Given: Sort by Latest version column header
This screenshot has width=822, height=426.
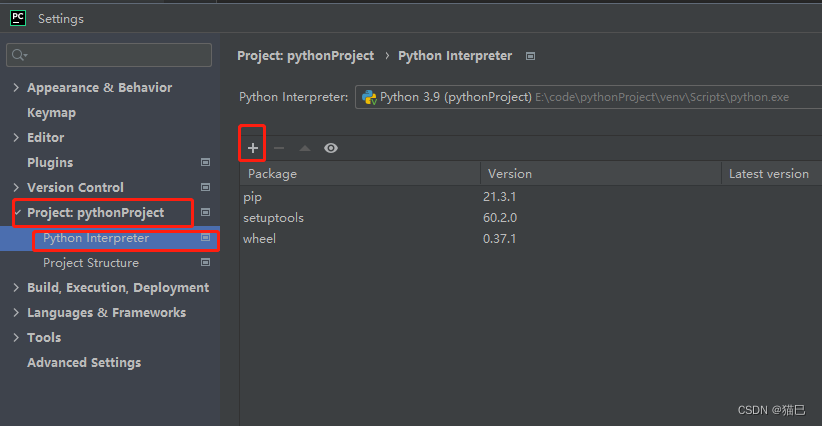Looking at the screenshot, I should [772, 173].
